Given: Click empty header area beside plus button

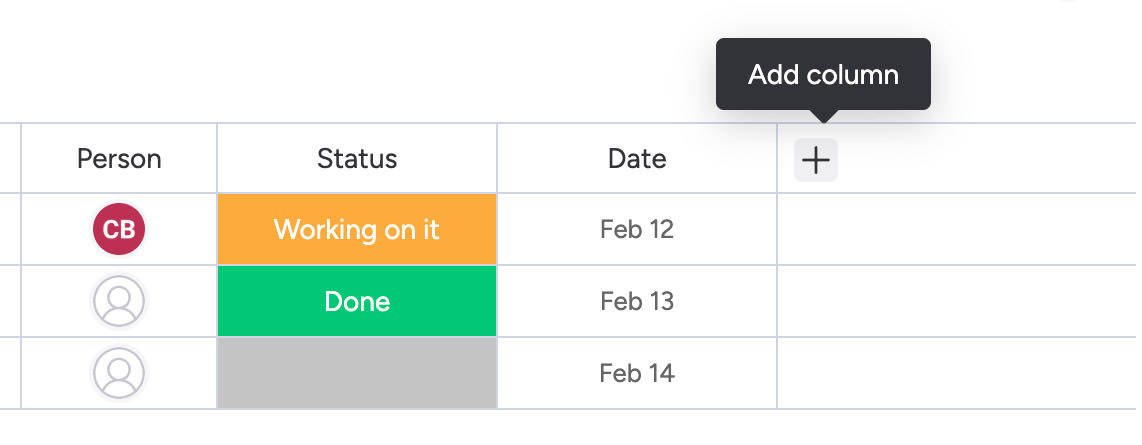Looking at the screenshot, I should tap(985, 158).
